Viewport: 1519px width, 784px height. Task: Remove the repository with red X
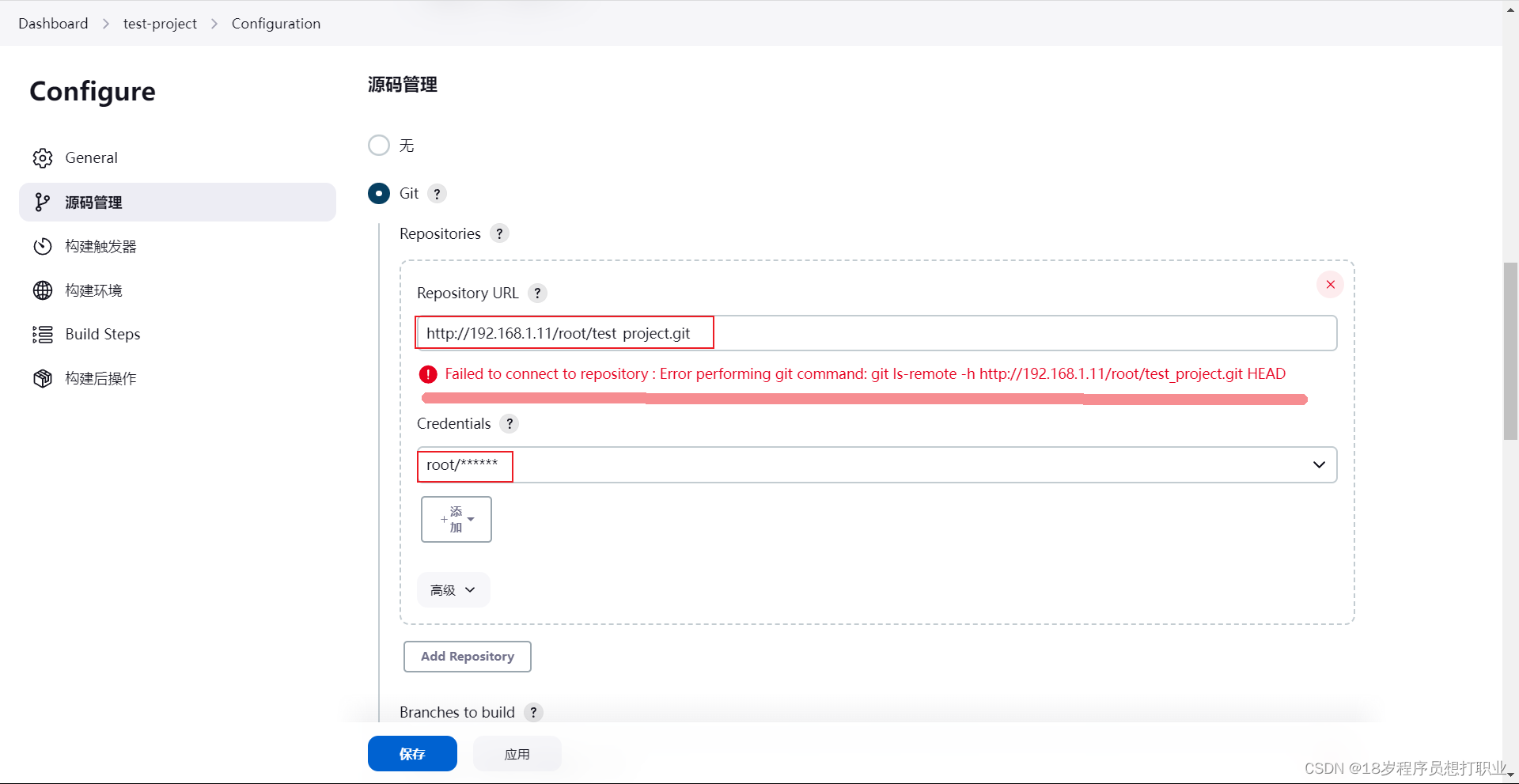point(1331,285)
